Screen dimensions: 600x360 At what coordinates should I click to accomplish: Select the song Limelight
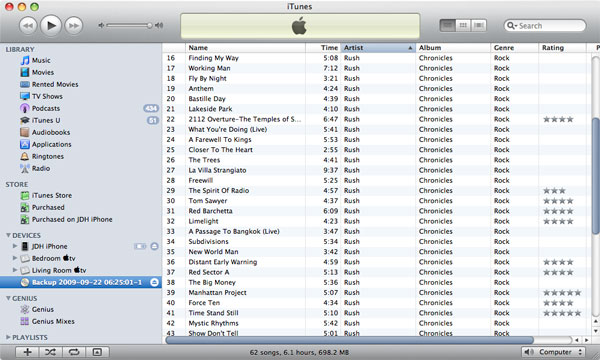[x=203, y=221]
